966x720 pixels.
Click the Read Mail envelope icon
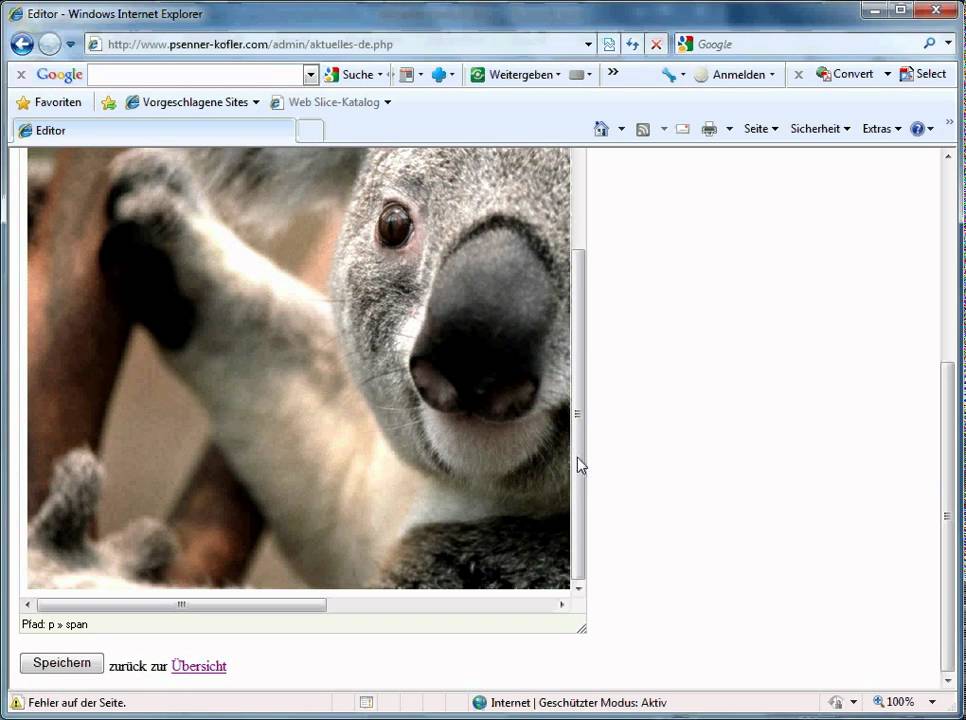click(x=683, y=129)
